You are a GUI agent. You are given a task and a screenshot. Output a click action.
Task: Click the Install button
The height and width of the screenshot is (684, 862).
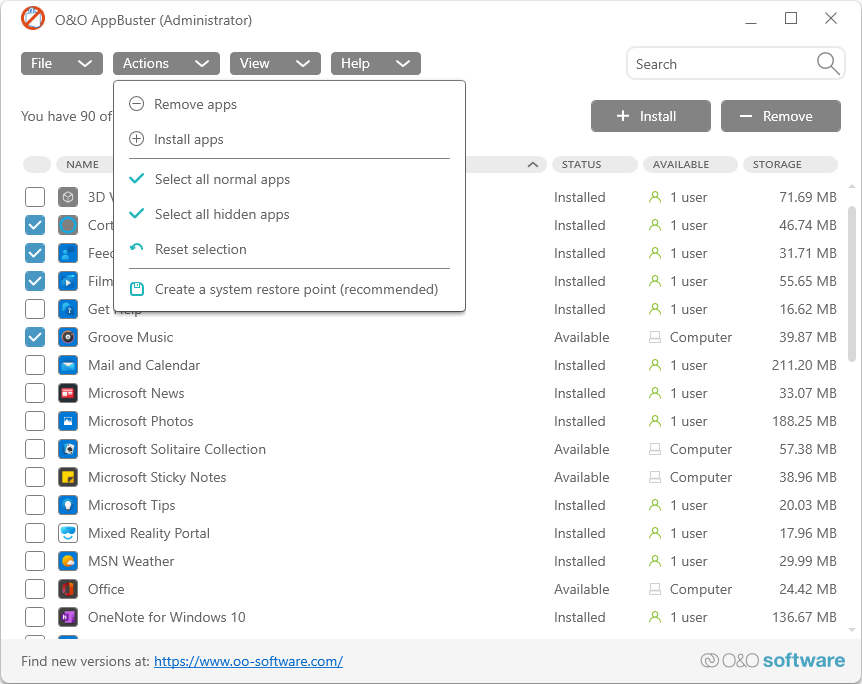click(x=651, y=116)
